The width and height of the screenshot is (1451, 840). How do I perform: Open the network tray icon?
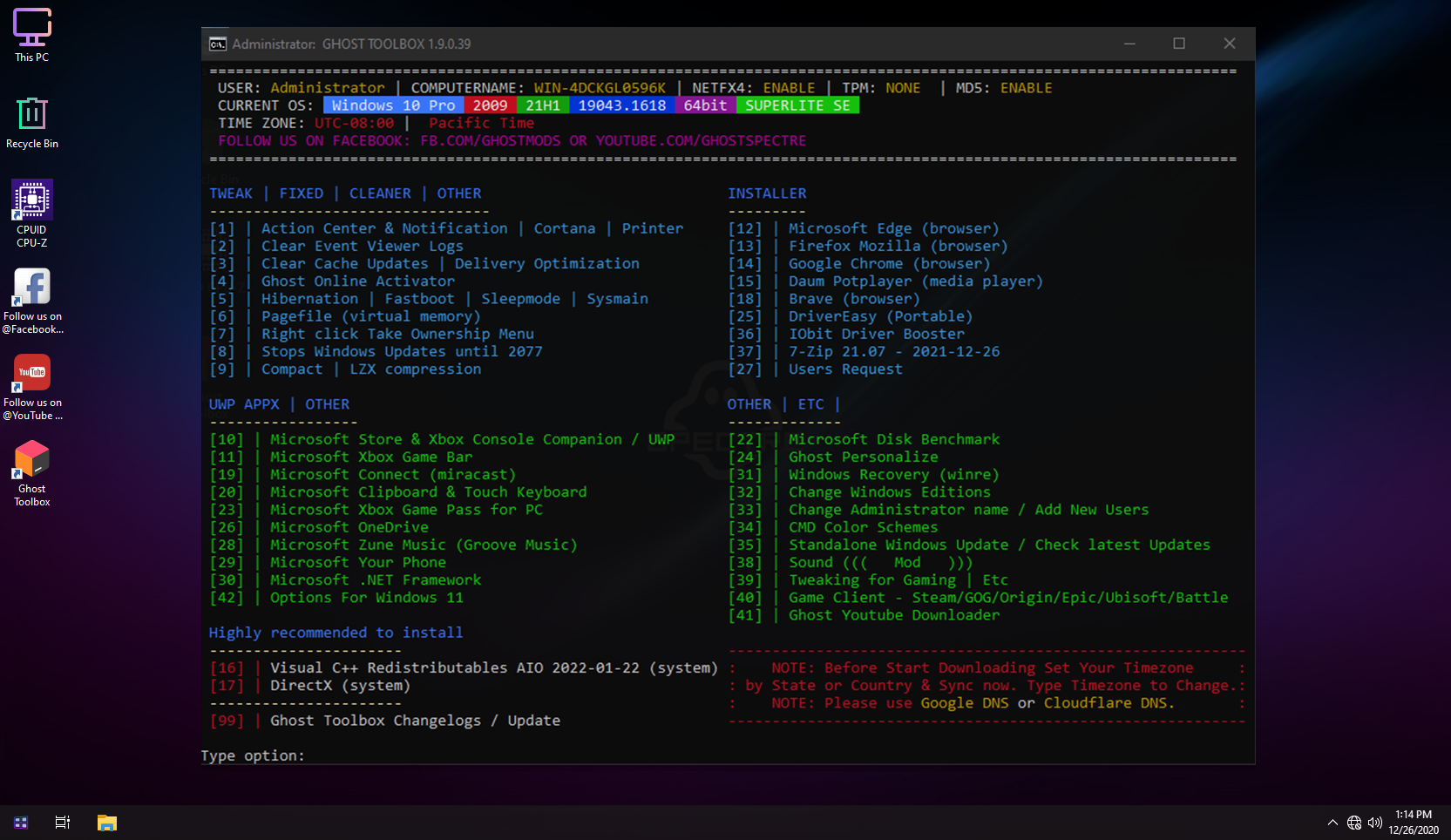pyautogui.click(x=1354, y=823)
